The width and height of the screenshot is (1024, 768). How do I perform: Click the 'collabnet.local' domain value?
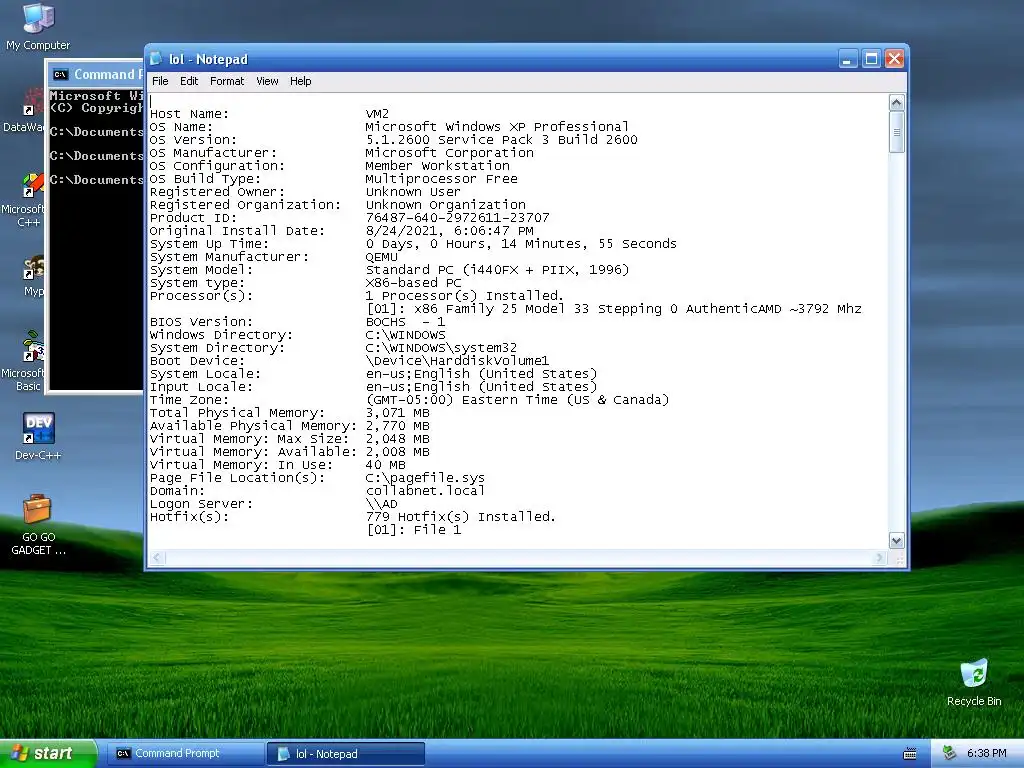[425, 490]
